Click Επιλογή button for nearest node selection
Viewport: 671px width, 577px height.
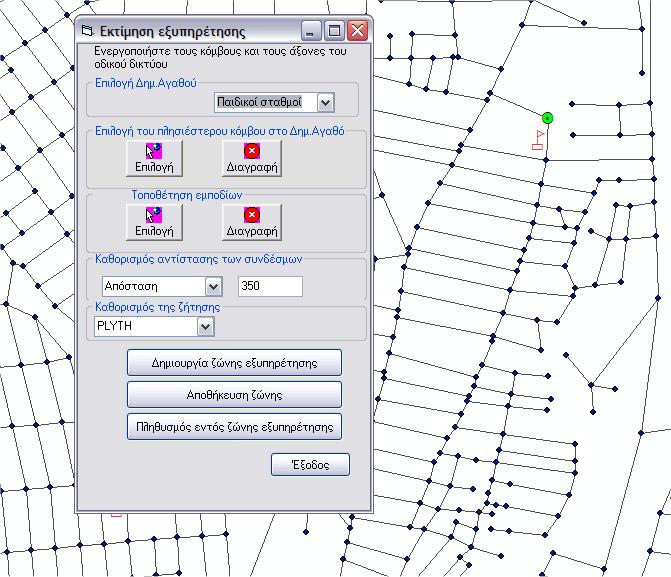(154, 158)
